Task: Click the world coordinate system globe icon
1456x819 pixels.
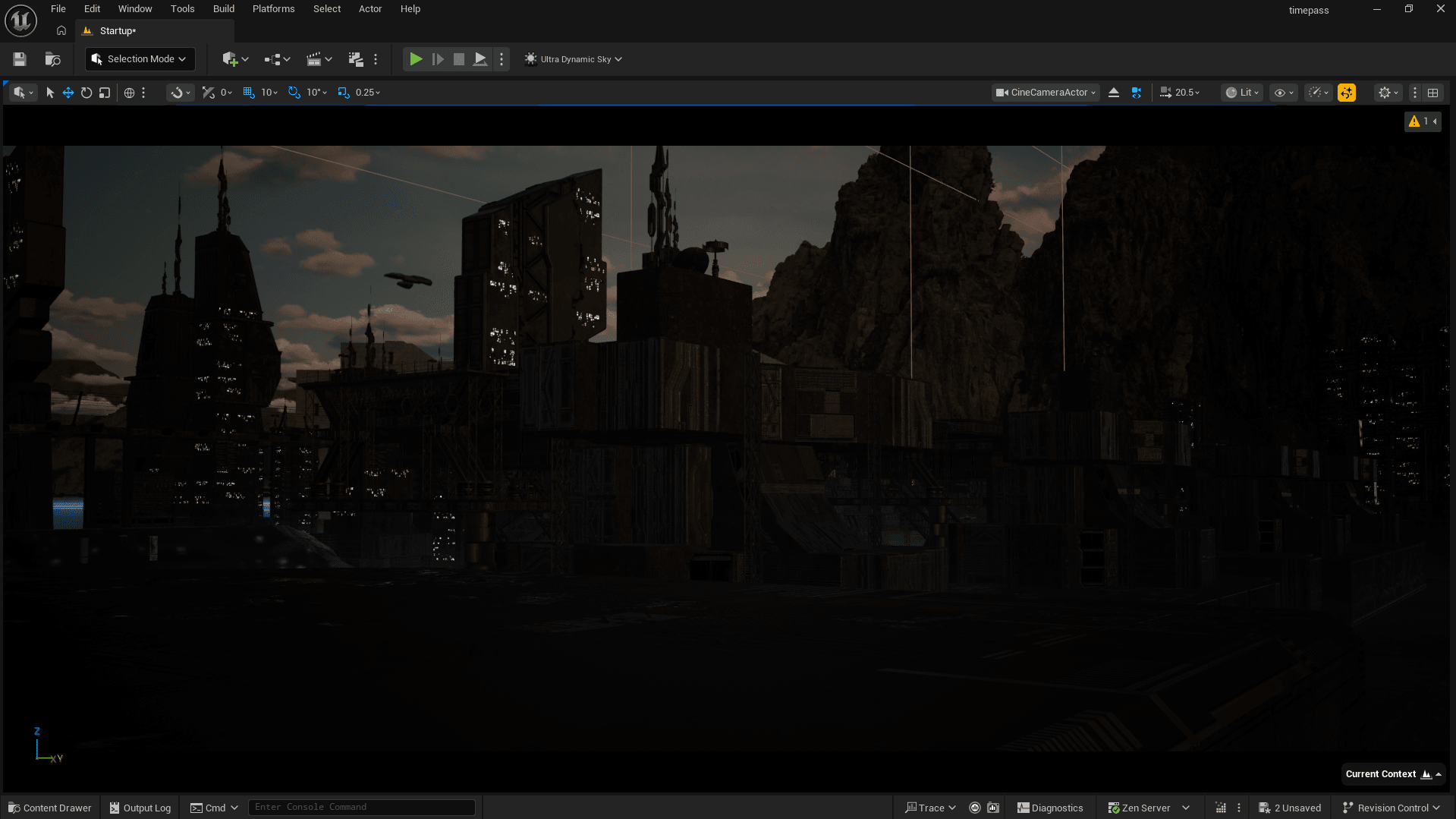Action: [129, 93]
